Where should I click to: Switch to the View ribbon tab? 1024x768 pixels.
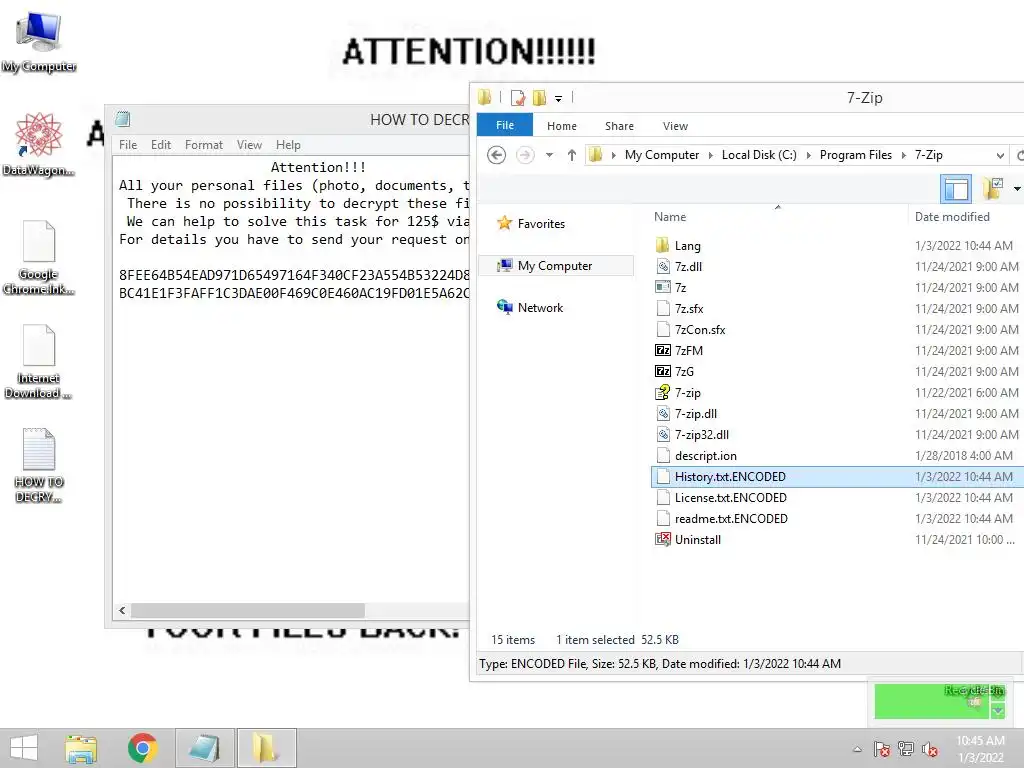pos(675,126)
